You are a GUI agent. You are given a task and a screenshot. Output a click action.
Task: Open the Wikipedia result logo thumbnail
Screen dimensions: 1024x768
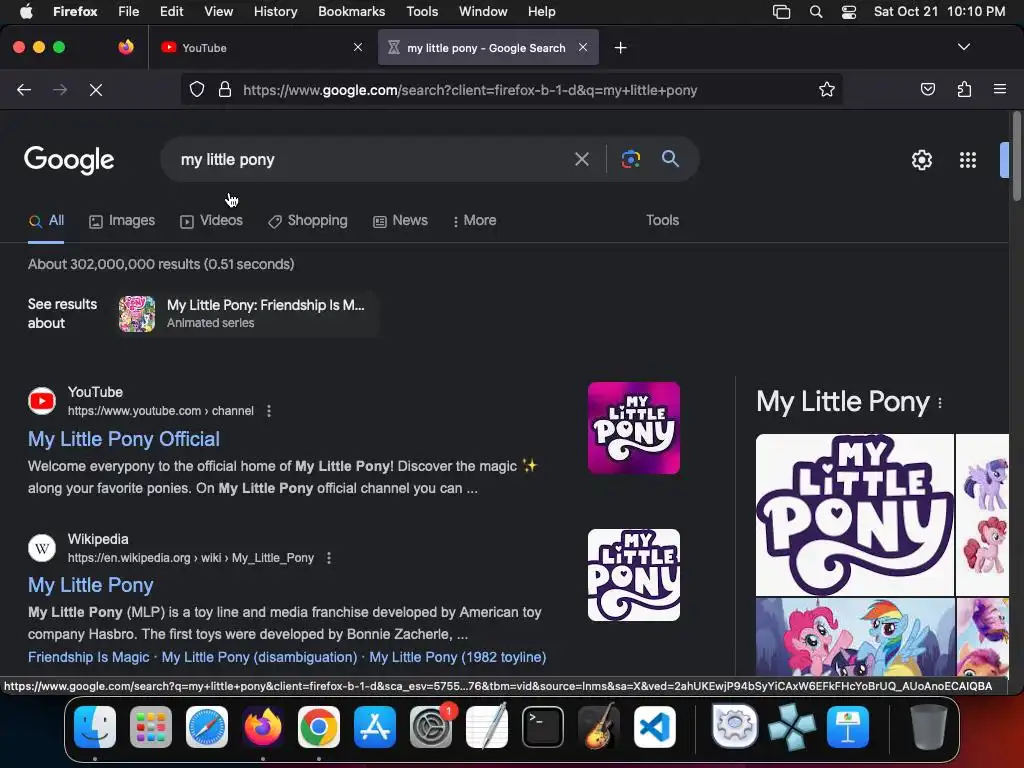[633, 575]
